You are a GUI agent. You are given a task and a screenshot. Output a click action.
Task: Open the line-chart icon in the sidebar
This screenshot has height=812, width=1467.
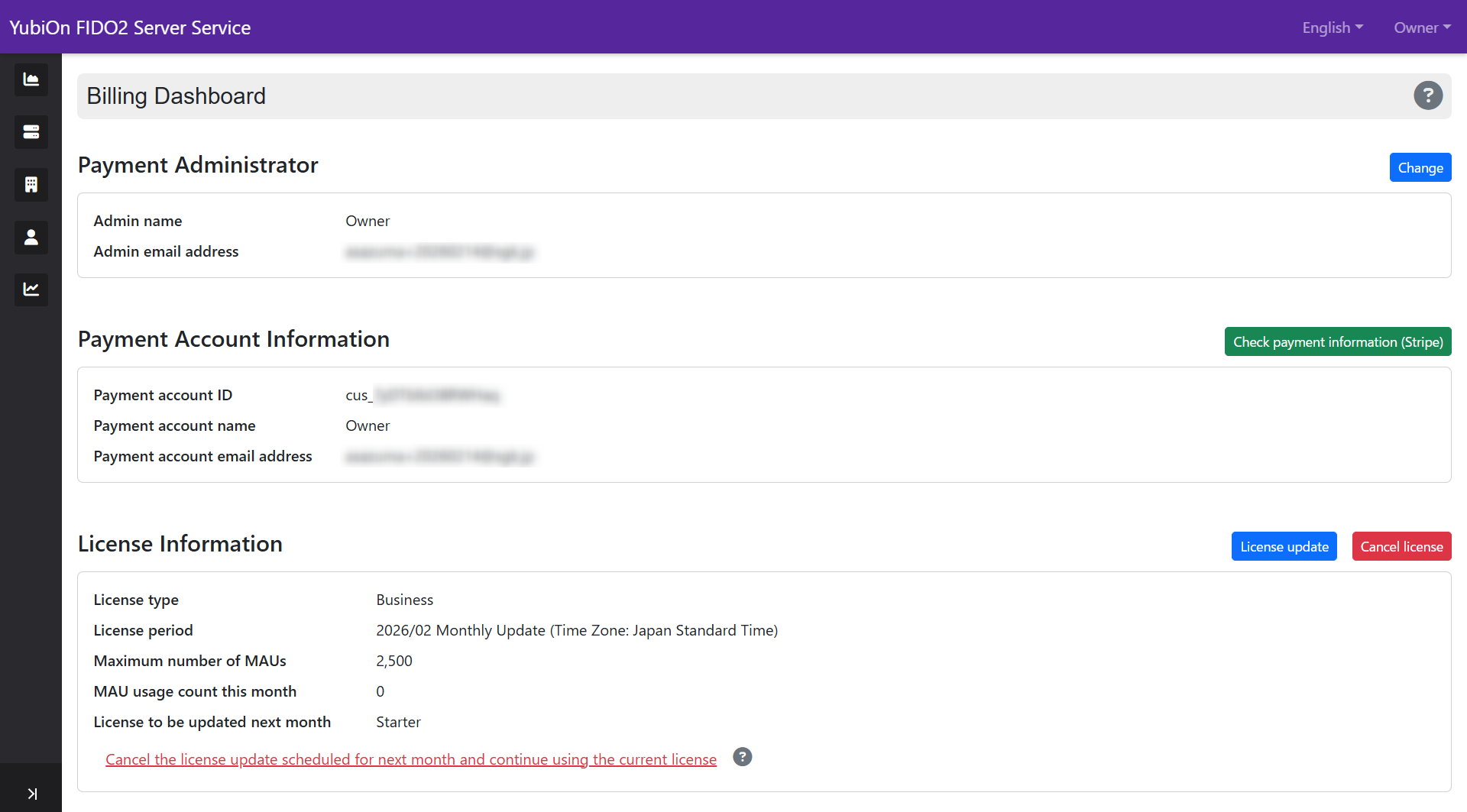click(x=31, y=290)
